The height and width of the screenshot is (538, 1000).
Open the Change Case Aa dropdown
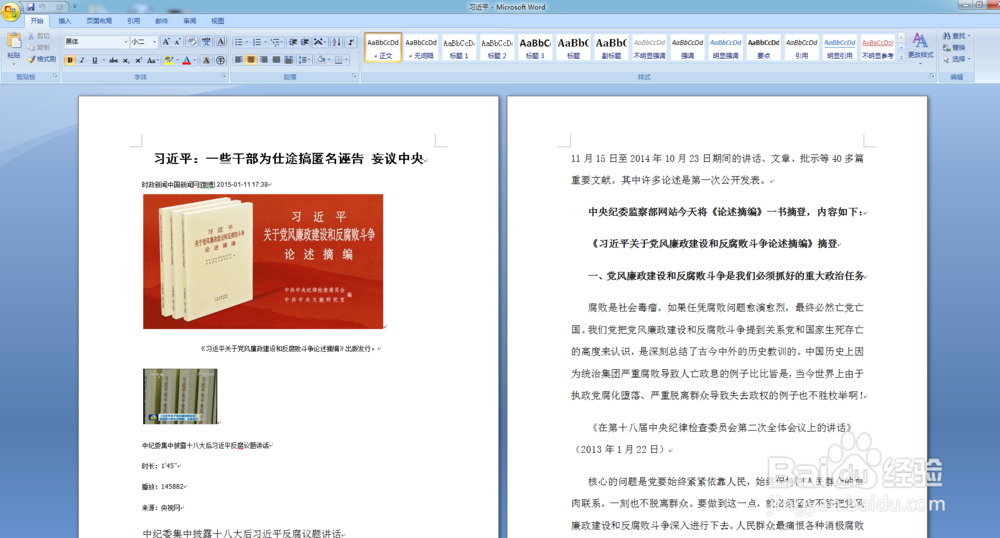coord(152,61)
